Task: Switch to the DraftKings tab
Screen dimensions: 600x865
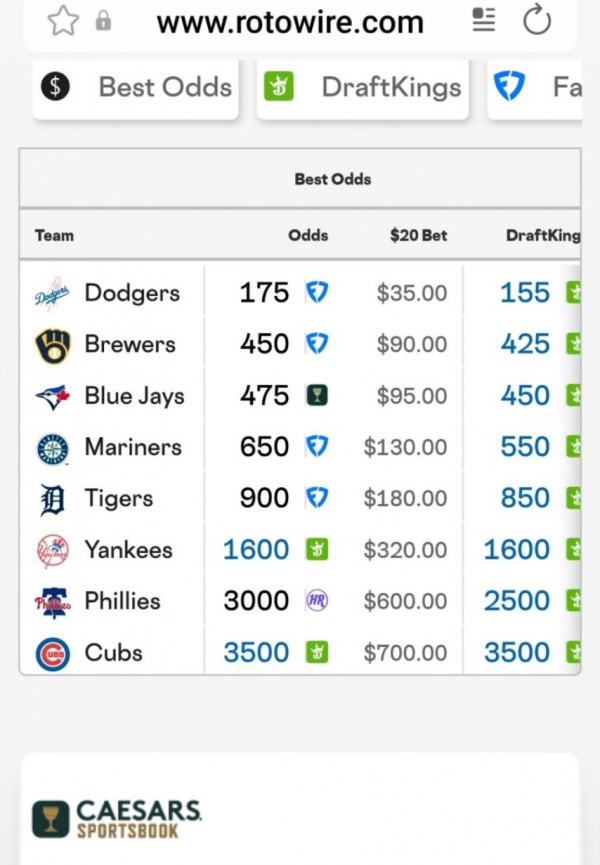Action: pos(363,88)
